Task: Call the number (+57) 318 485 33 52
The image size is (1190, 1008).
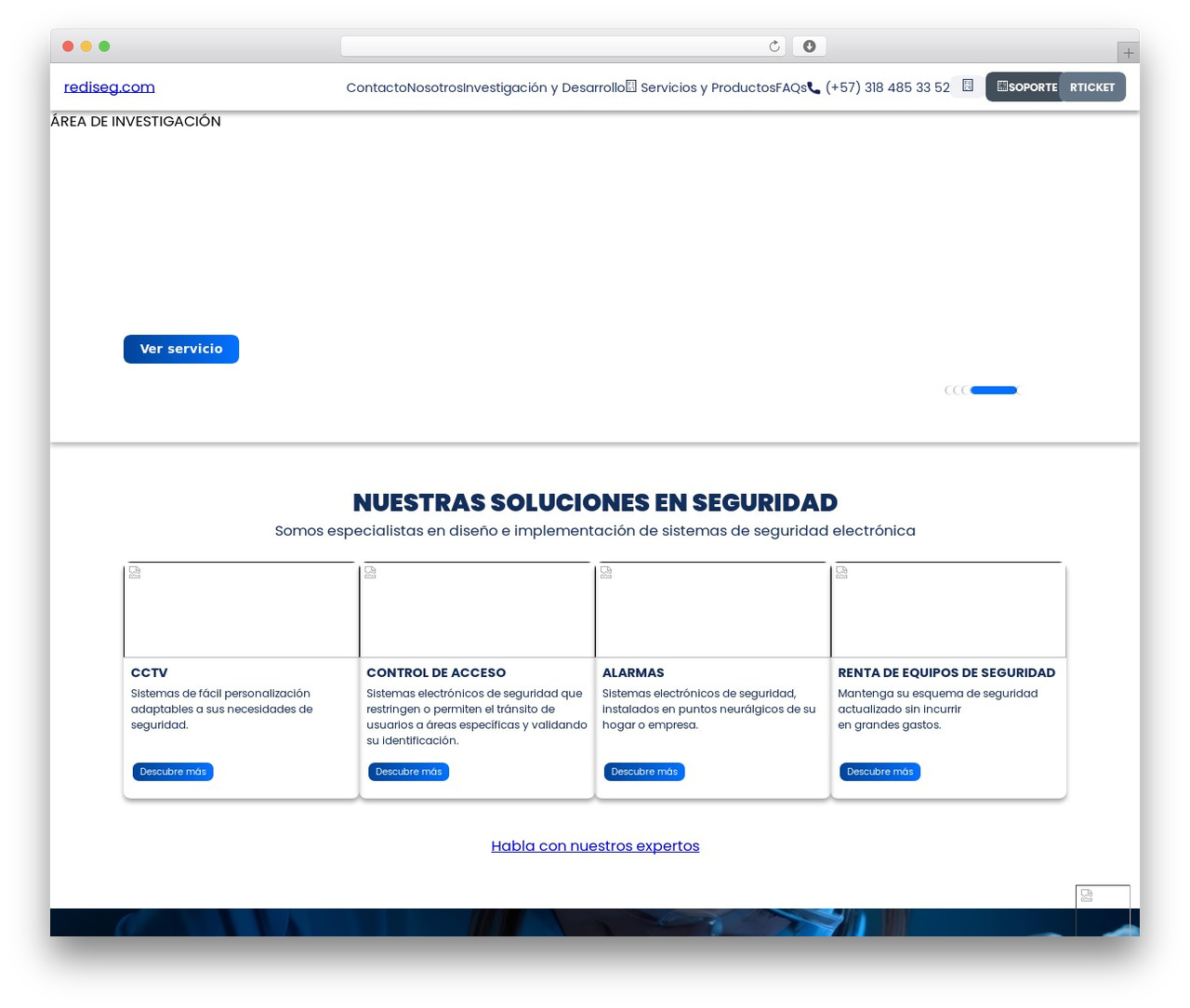Action: coord(887,87)
